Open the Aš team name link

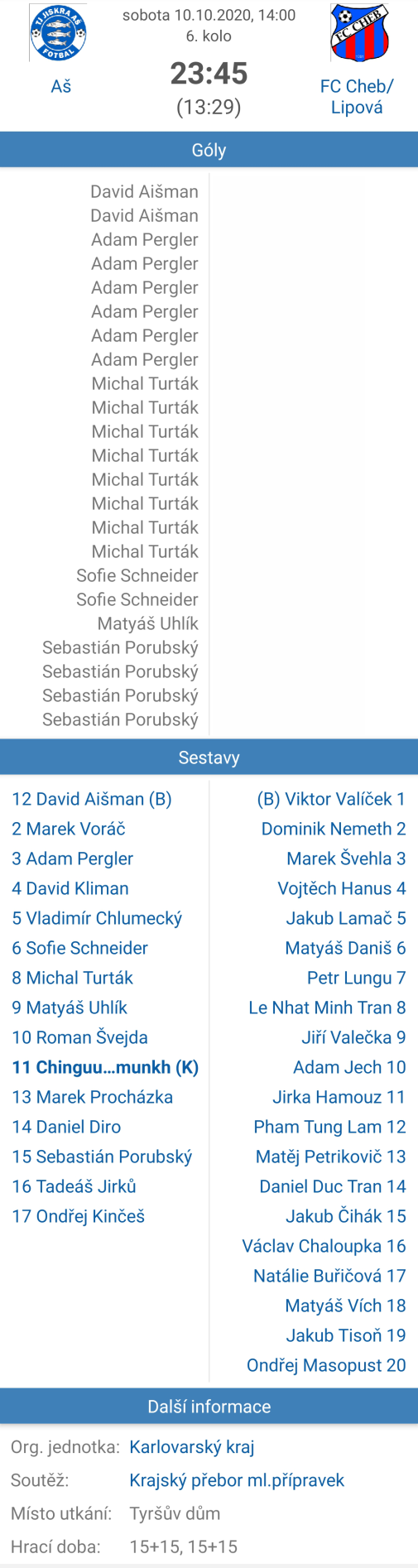[61, 86]
